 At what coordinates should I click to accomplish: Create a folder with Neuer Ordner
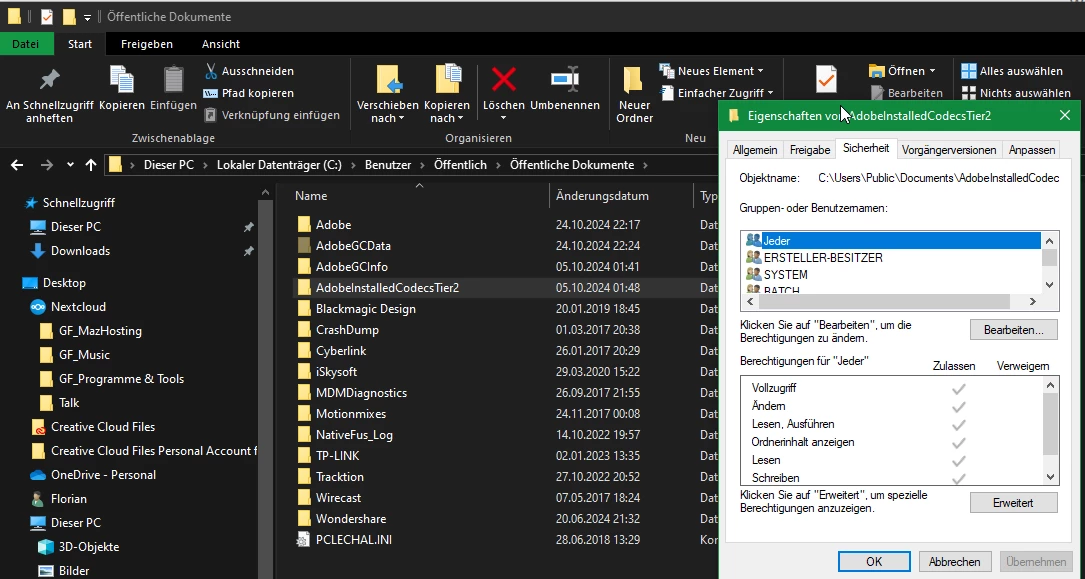(x=634, y=95)
